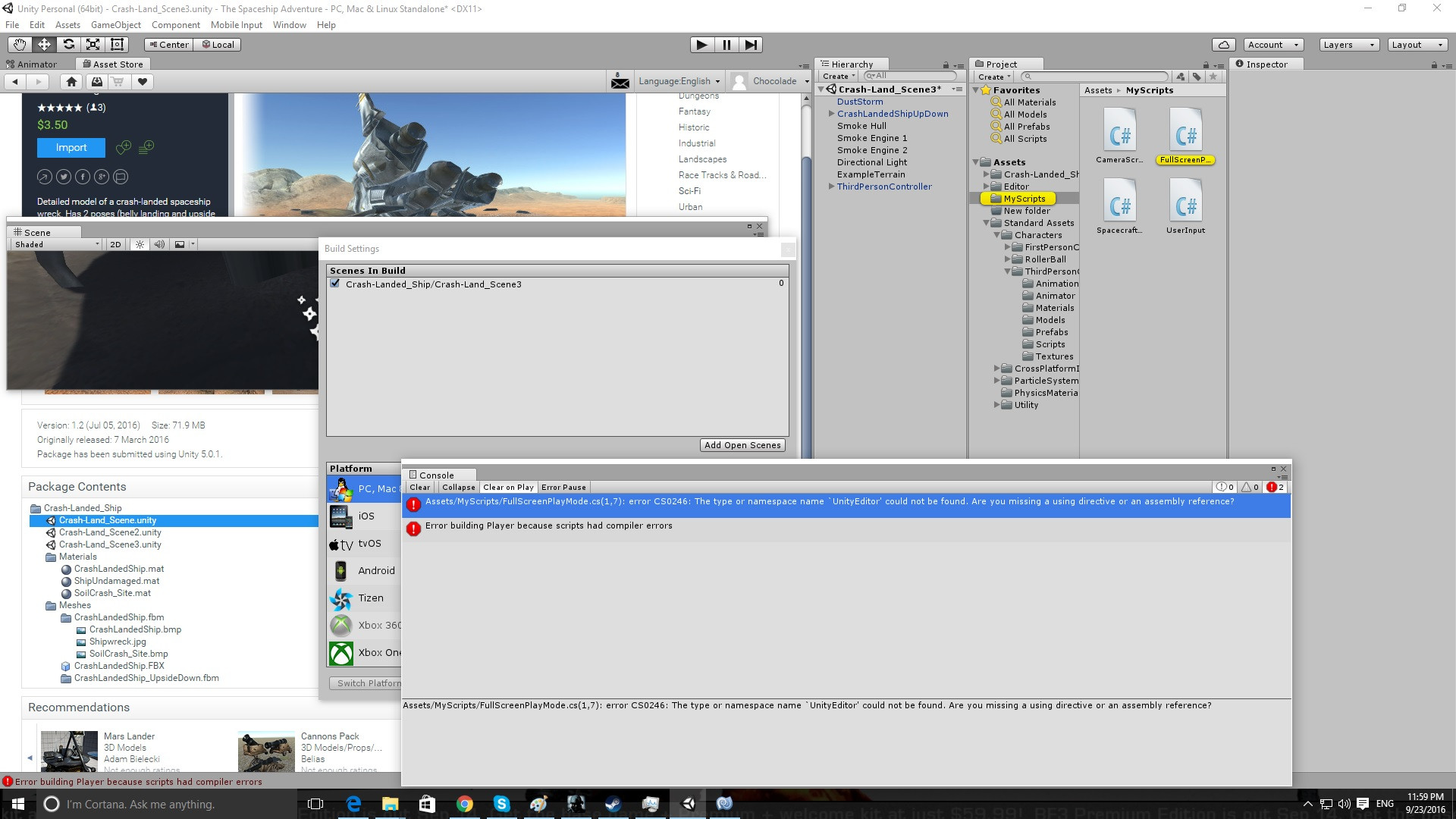Click the Add Open Scenes button
1456x819 pixels.
coord(742,445)
